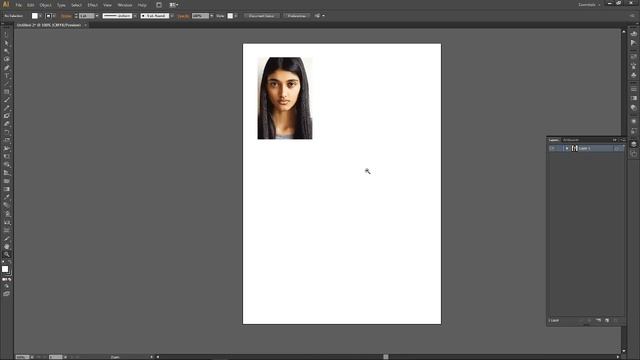The image size is (640, 360).
Task: Open the Brushes panel from dock
Action: pyautogui.click(x=633, y=65)
